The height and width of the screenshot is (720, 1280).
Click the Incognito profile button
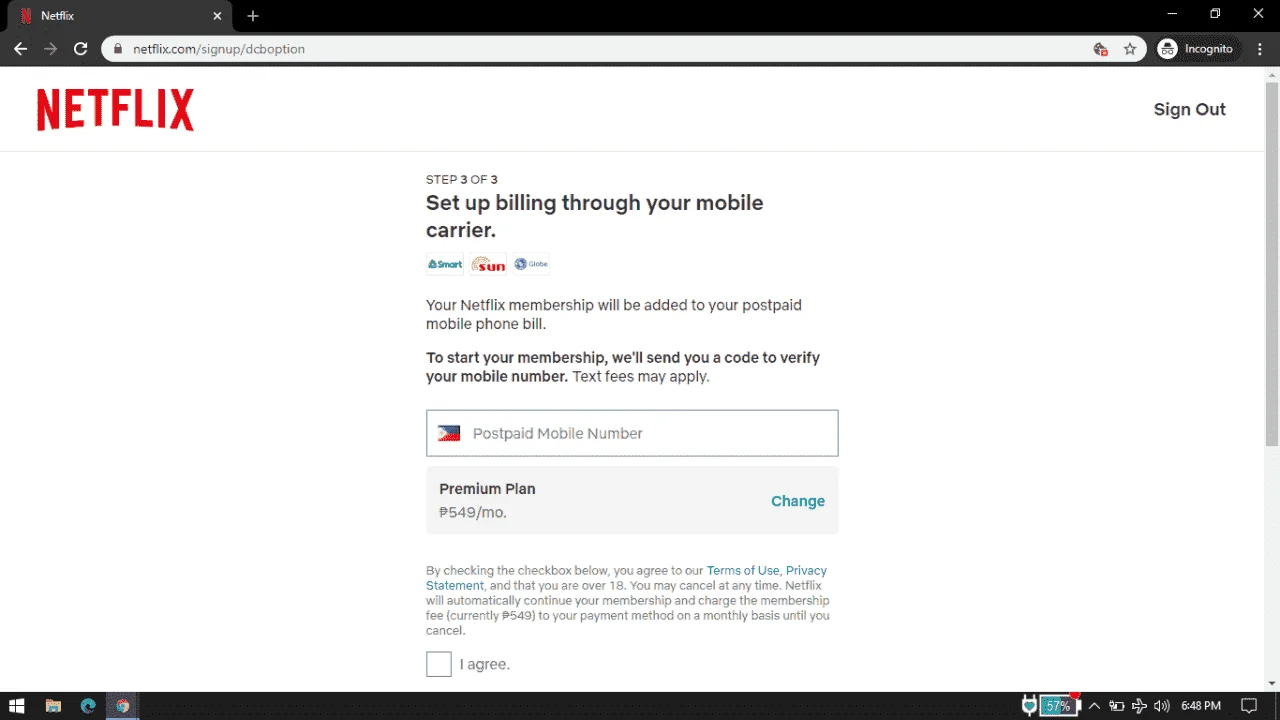(1196, 49)
